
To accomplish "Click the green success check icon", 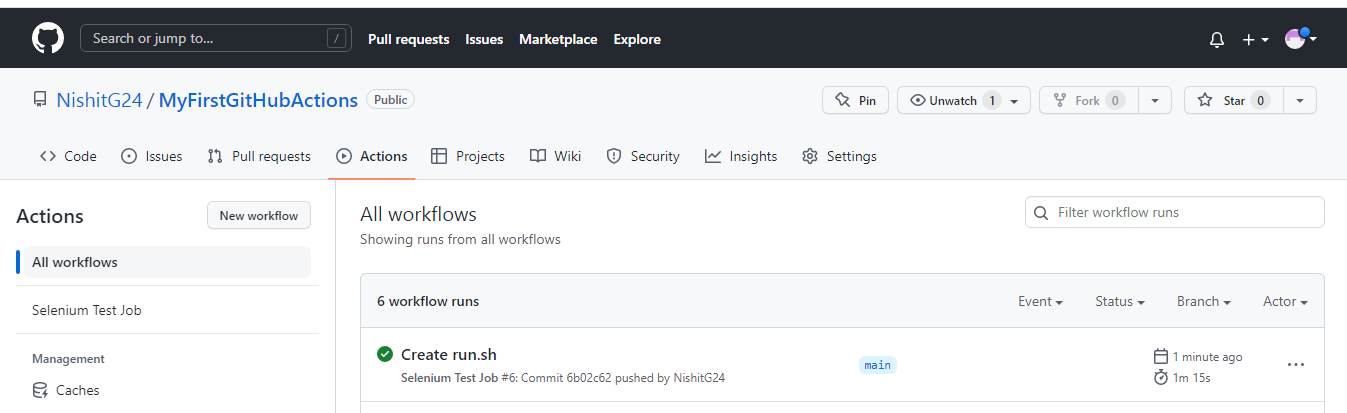I will pos(385,354).
